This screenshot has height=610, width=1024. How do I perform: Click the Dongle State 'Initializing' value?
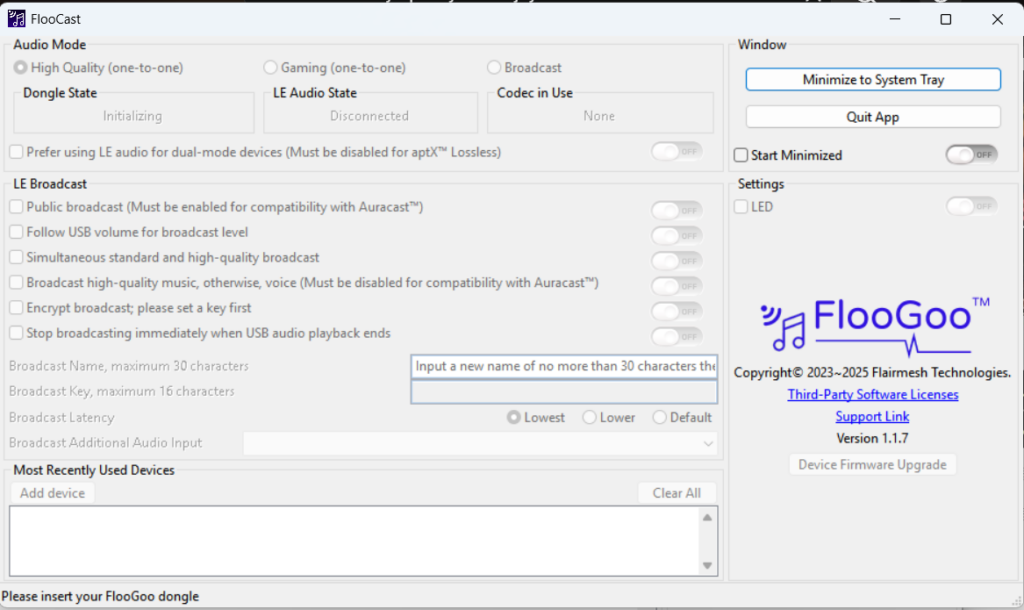point(133,116)
